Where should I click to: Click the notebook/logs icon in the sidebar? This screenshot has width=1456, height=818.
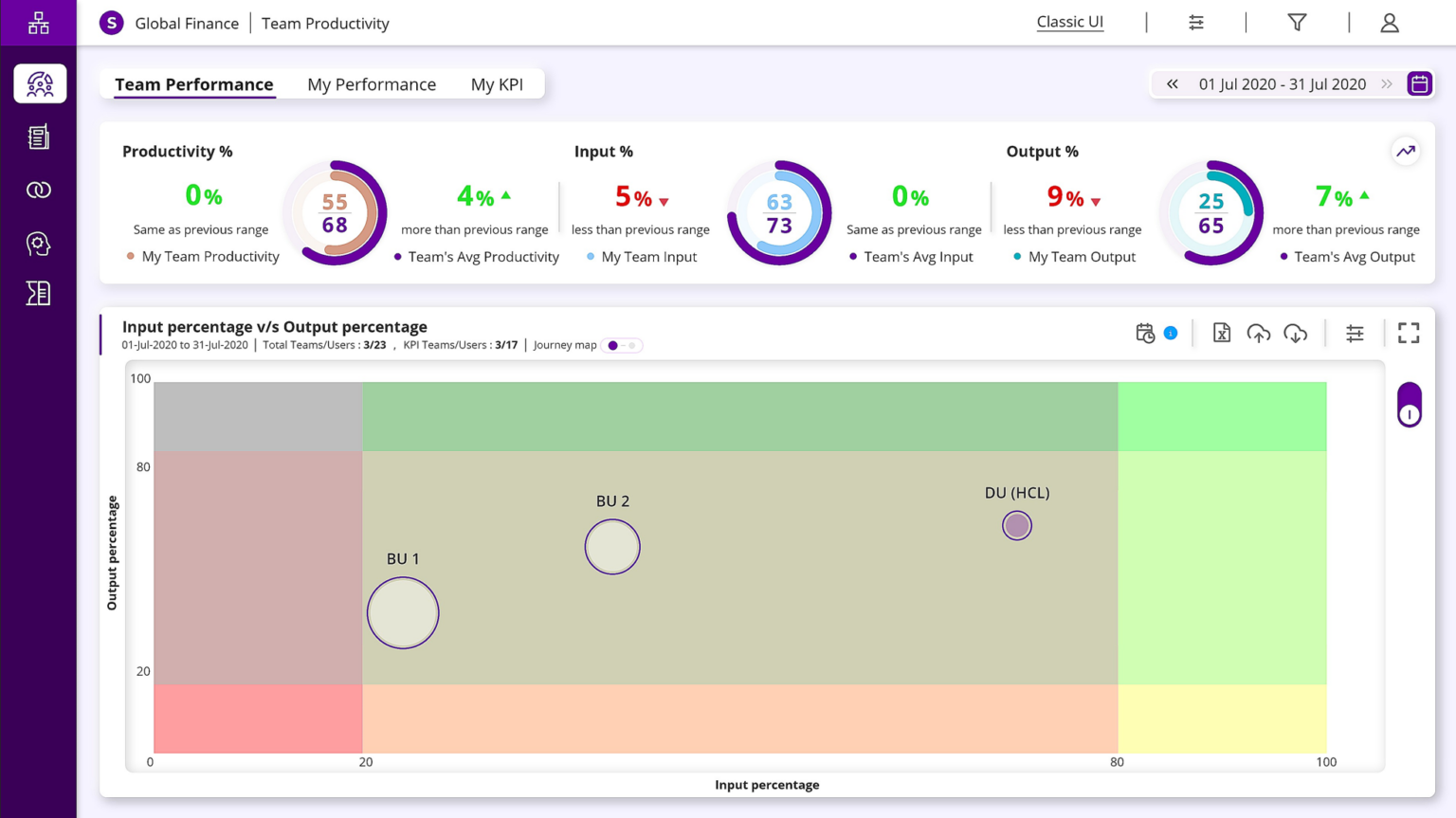tap(38, 136)
